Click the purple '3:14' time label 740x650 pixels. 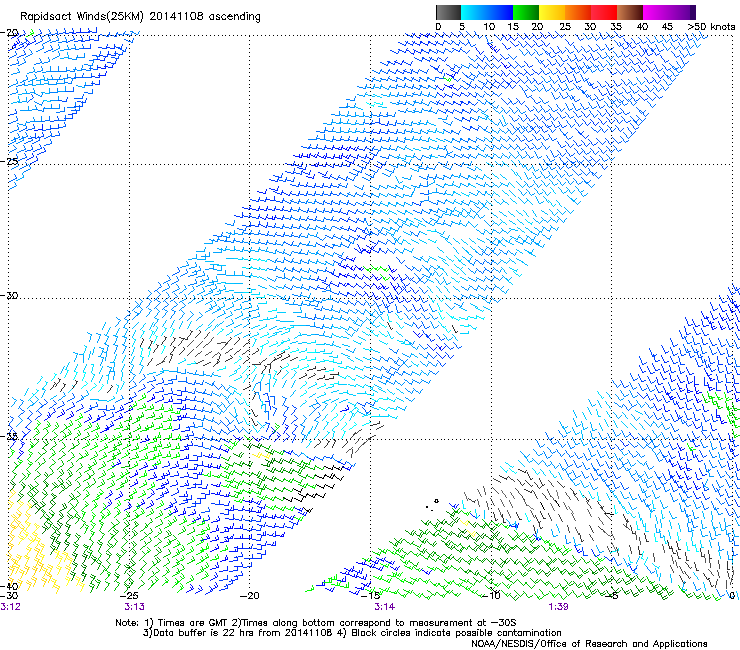tap(385, 607)
